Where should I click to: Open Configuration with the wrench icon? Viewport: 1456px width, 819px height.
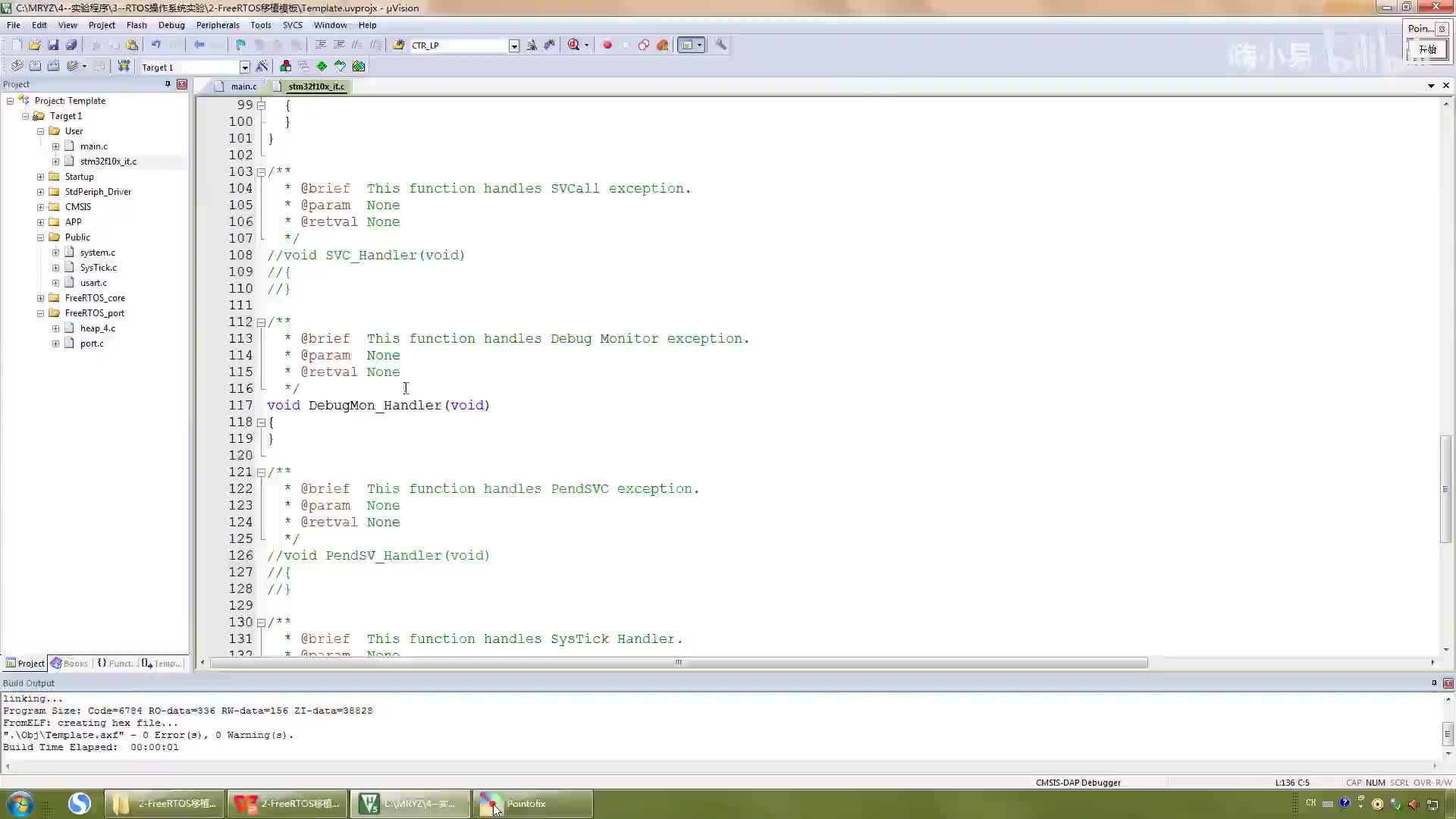720,45
